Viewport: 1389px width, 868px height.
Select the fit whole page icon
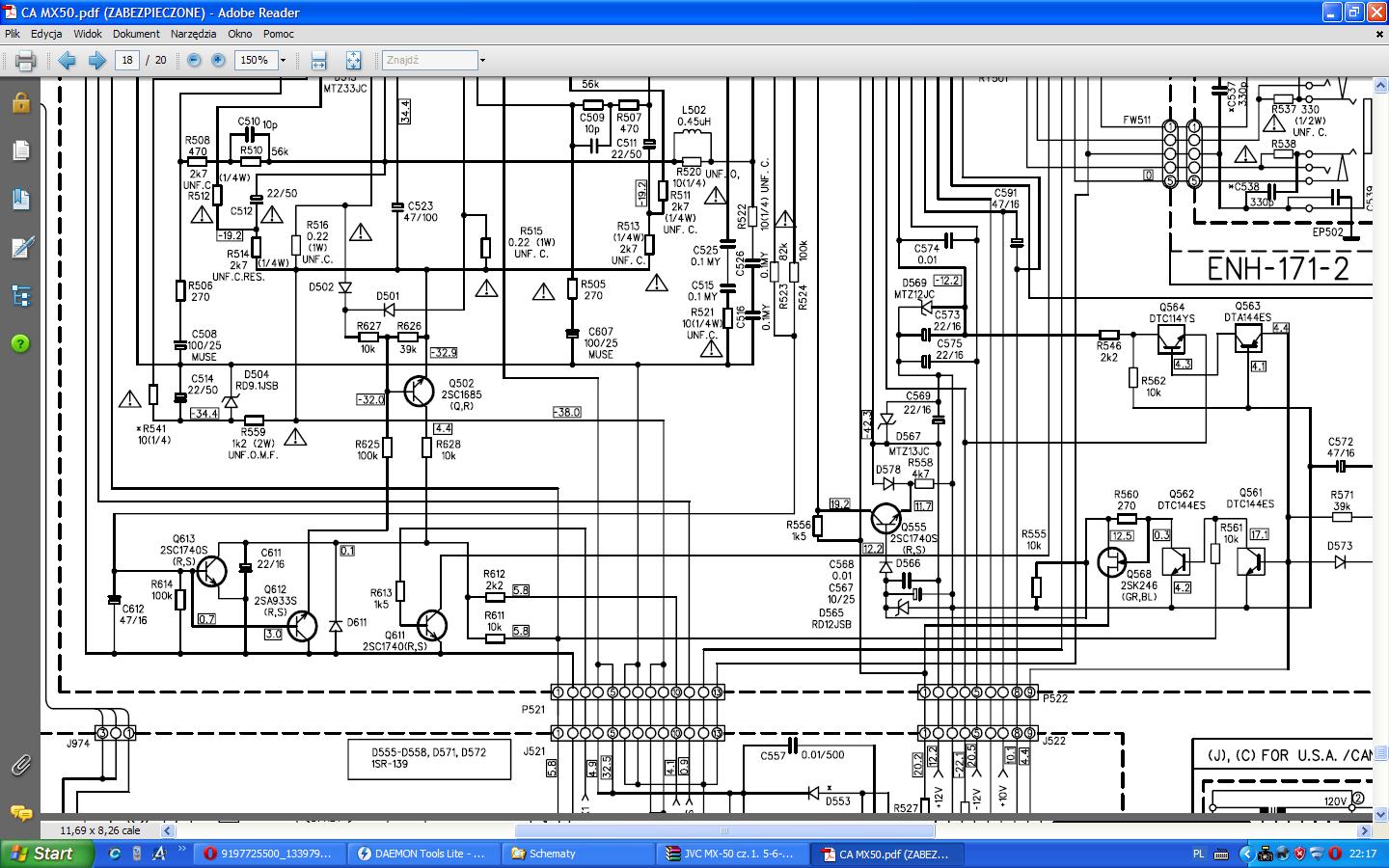pyautogui.click(x=353, y=61)
